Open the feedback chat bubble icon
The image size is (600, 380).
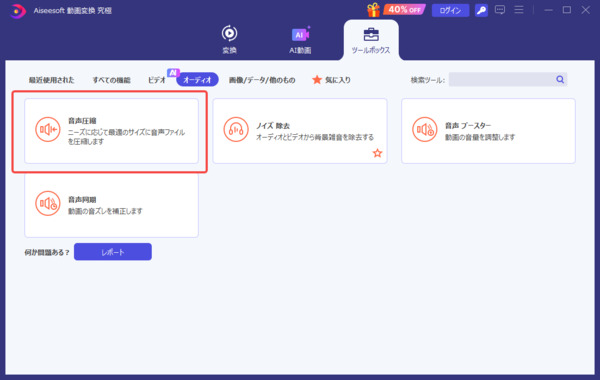point(500,10)
